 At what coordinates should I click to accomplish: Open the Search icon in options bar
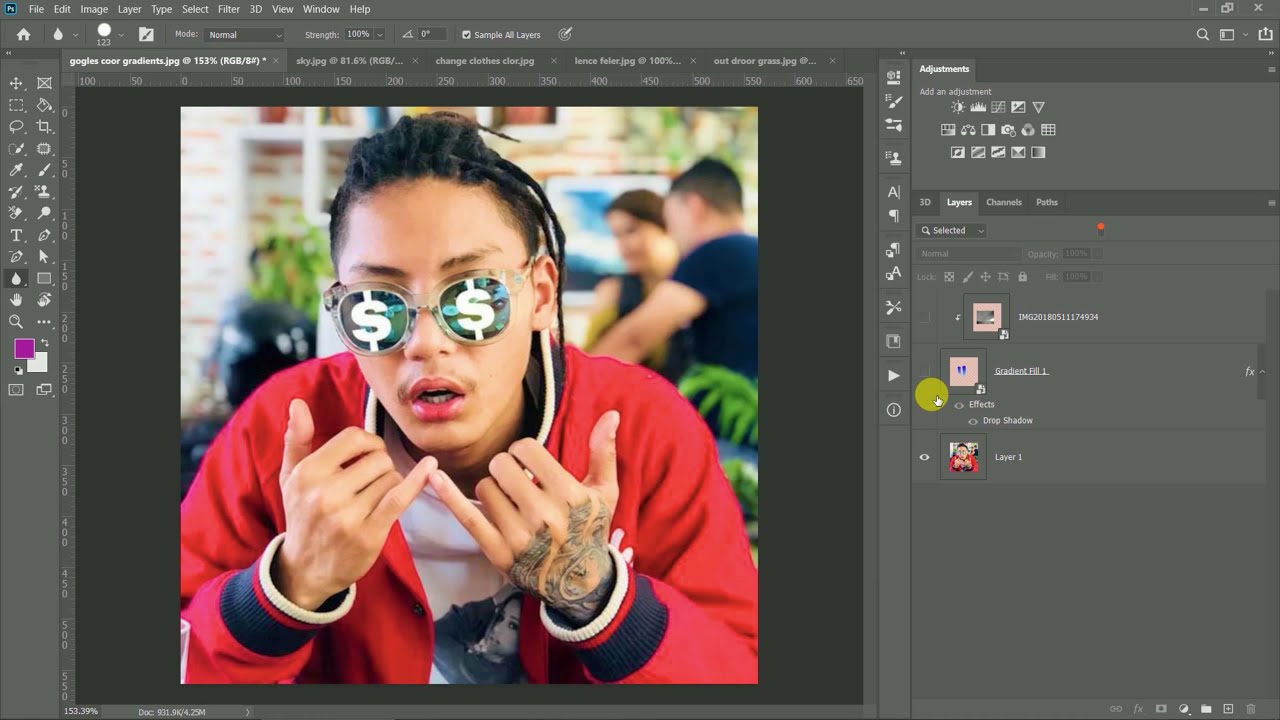(x=1203, y=34)
